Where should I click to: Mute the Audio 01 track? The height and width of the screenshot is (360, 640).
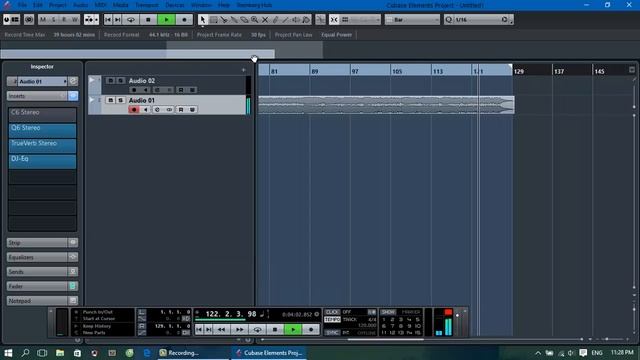tap(110, 100)
